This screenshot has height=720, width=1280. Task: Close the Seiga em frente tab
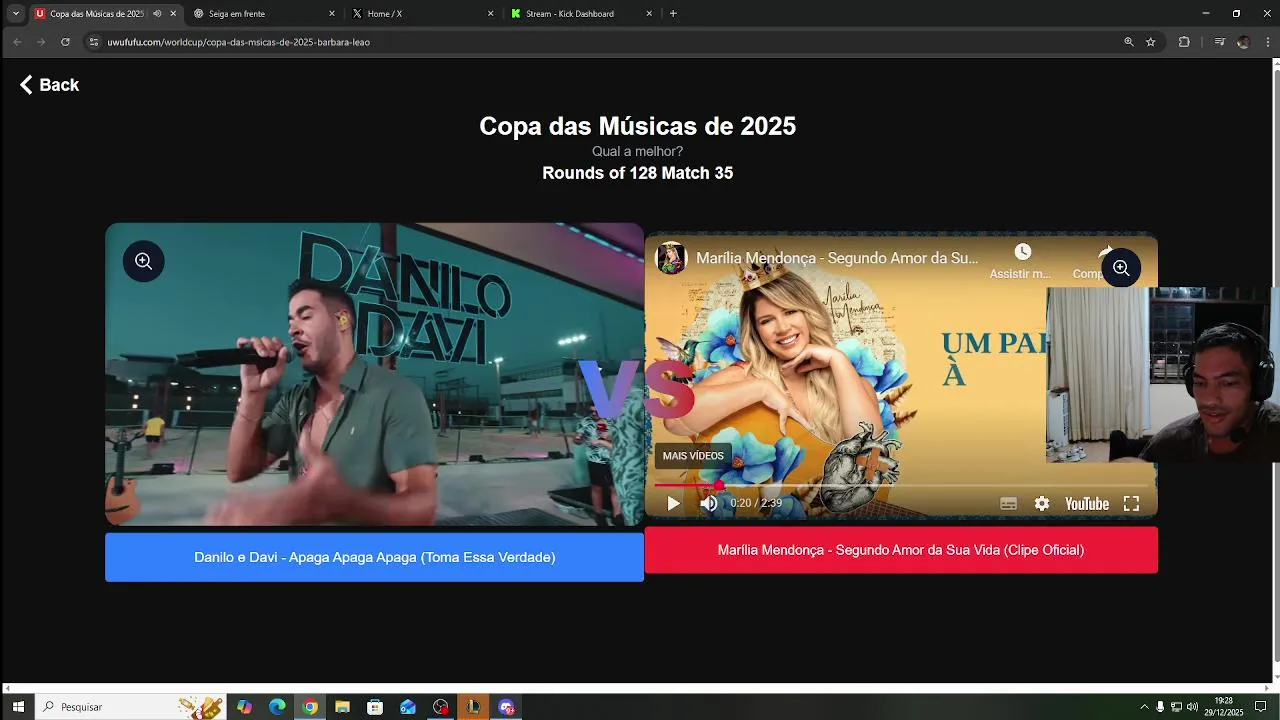[x=332, y=14]
